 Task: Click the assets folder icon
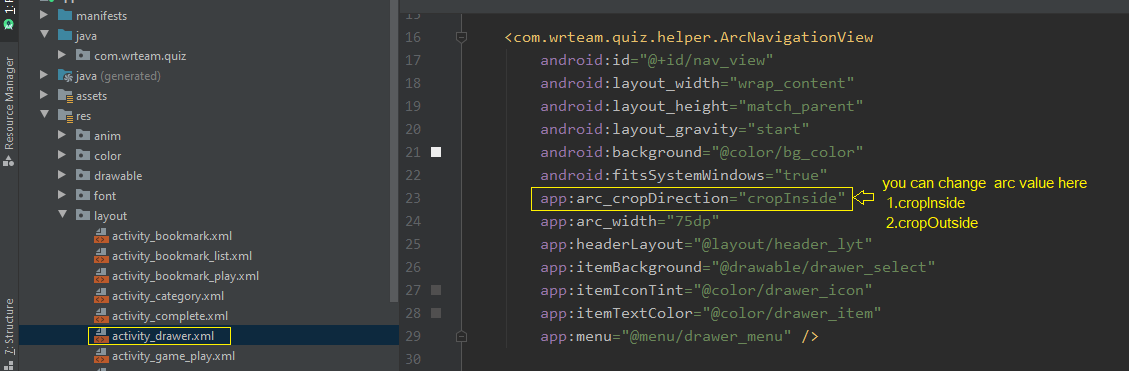[66, 95]
